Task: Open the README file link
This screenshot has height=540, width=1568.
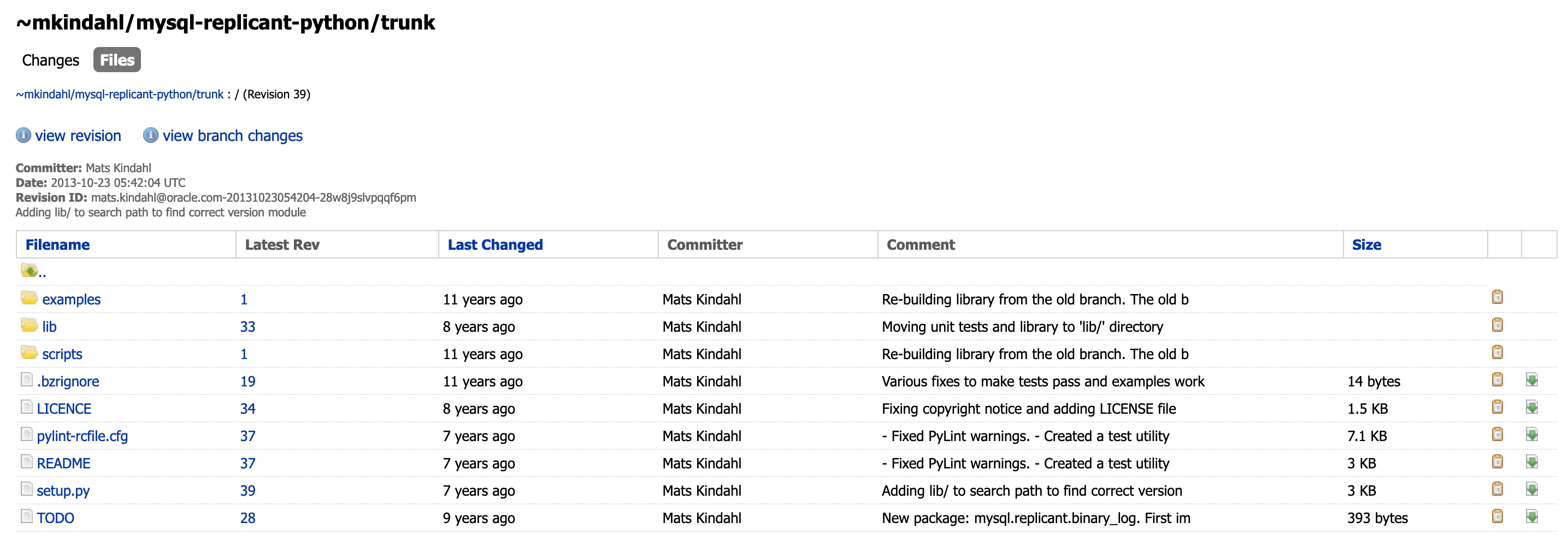Action: pos(63,463)
